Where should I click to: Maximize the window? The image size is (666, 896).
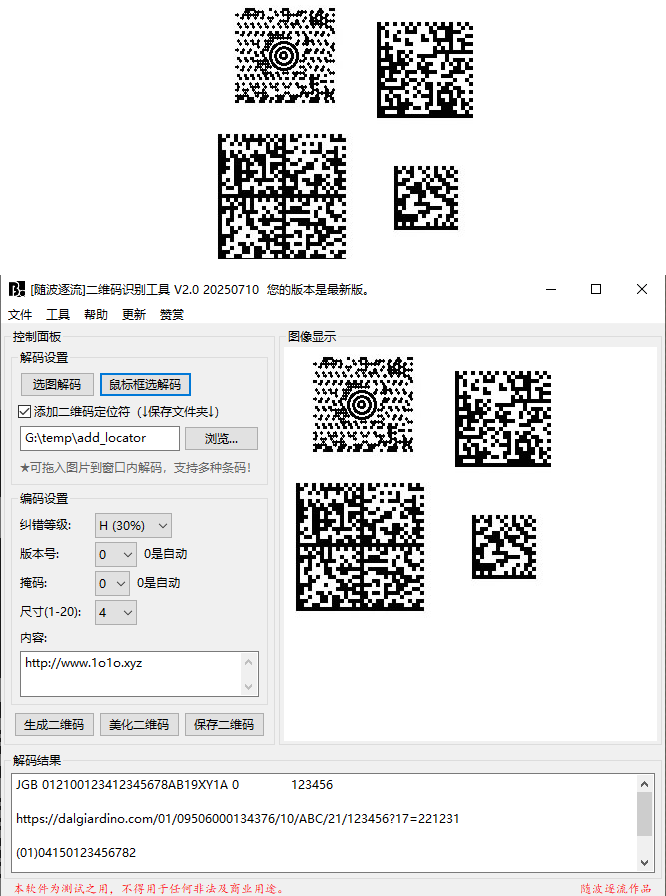pyautogui.click(x=596, y=289)
